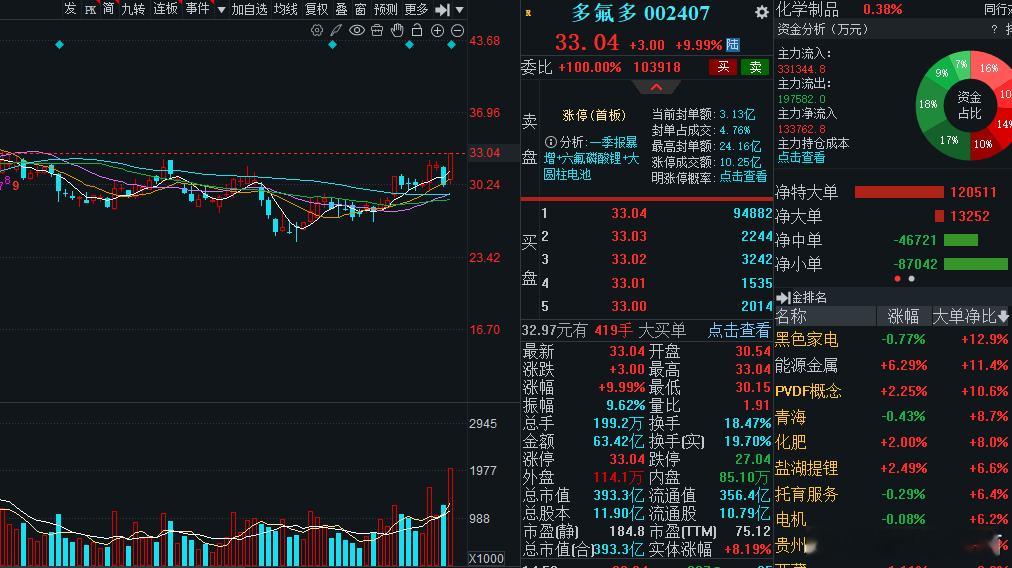Click first cyan diamond event marker
Viewport: 1012px width, 568px height.
59,45
